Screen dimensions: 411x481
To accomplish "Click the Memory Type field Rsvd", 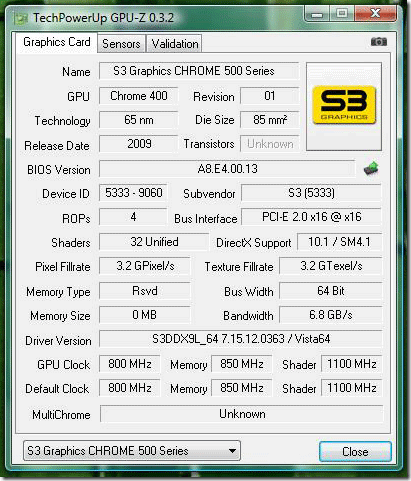I will click(x=145, y=291).
